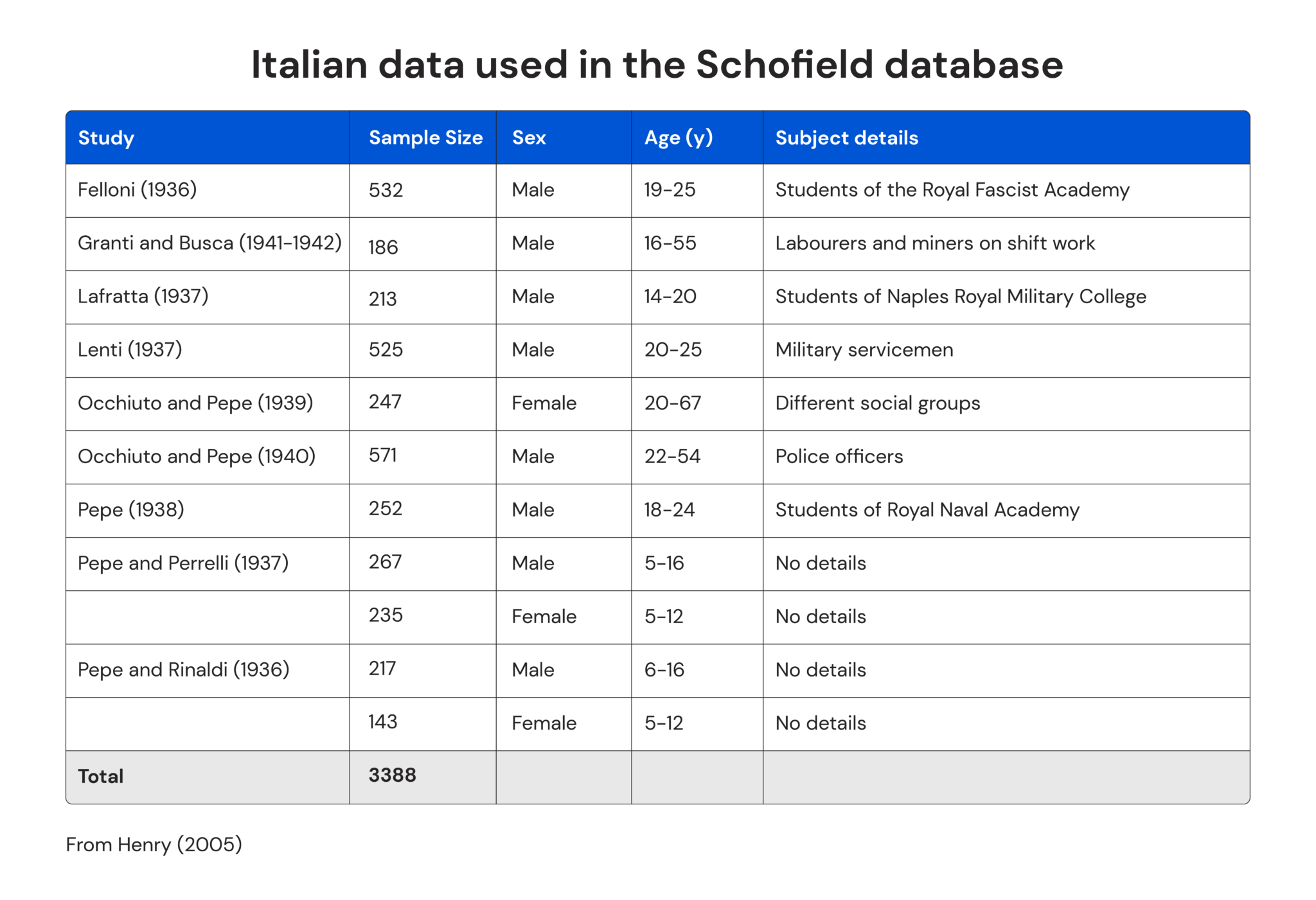Click the "Age (y)" column header
This screenshot has width=1316, height=900.
click(679, 138)
